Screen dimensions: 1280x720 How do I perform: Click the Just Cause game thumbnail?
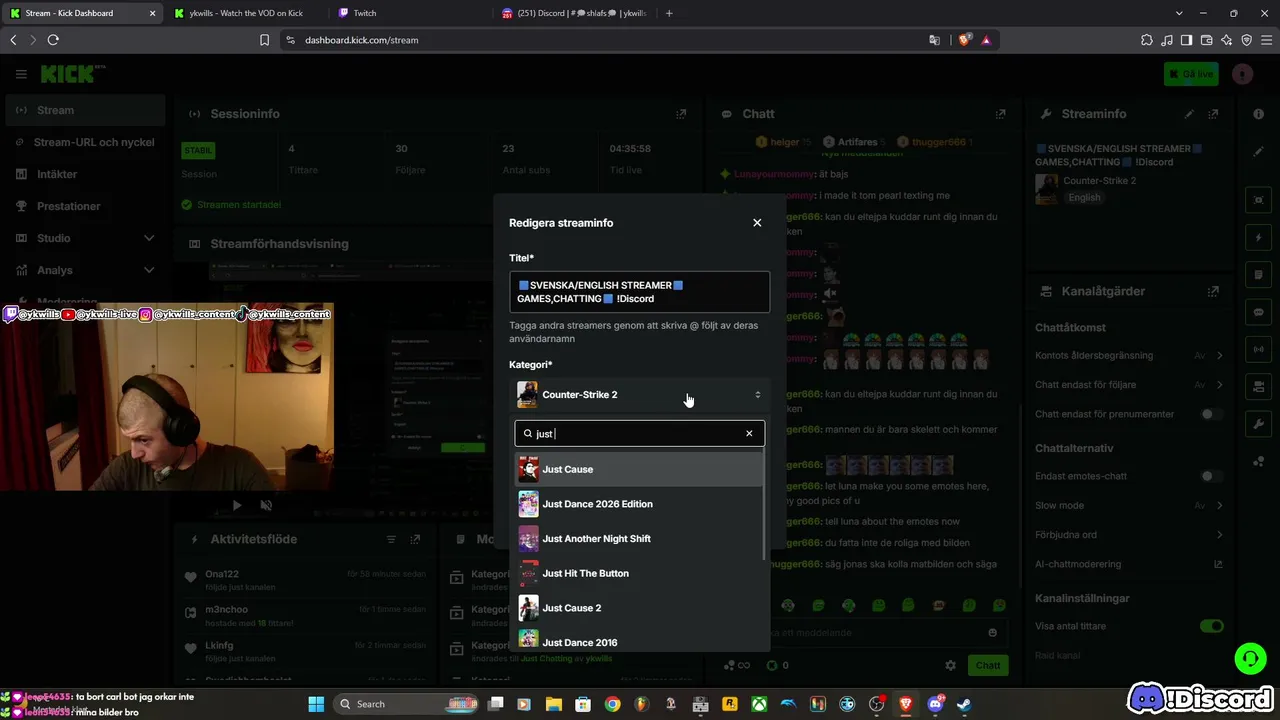(x=528, y=469)
